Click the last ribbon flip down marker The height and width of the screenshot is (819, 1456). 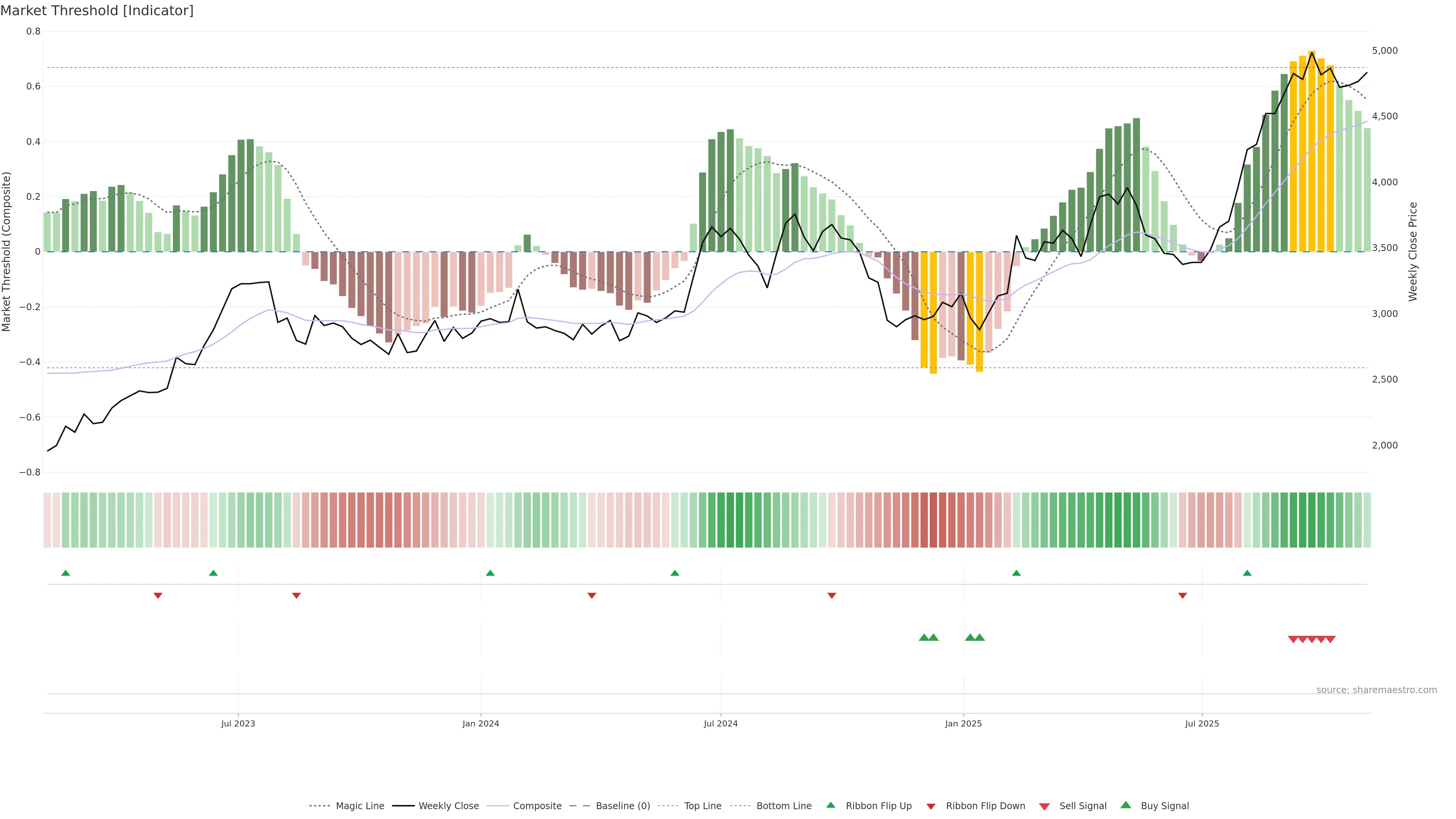coord(1183,595)
